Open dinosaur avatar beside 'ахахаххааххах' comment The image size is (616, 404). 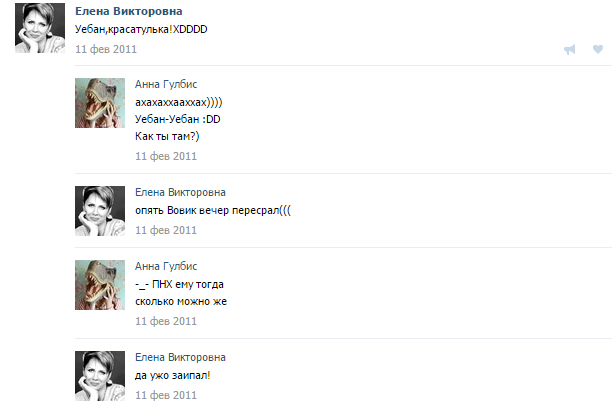100,103
